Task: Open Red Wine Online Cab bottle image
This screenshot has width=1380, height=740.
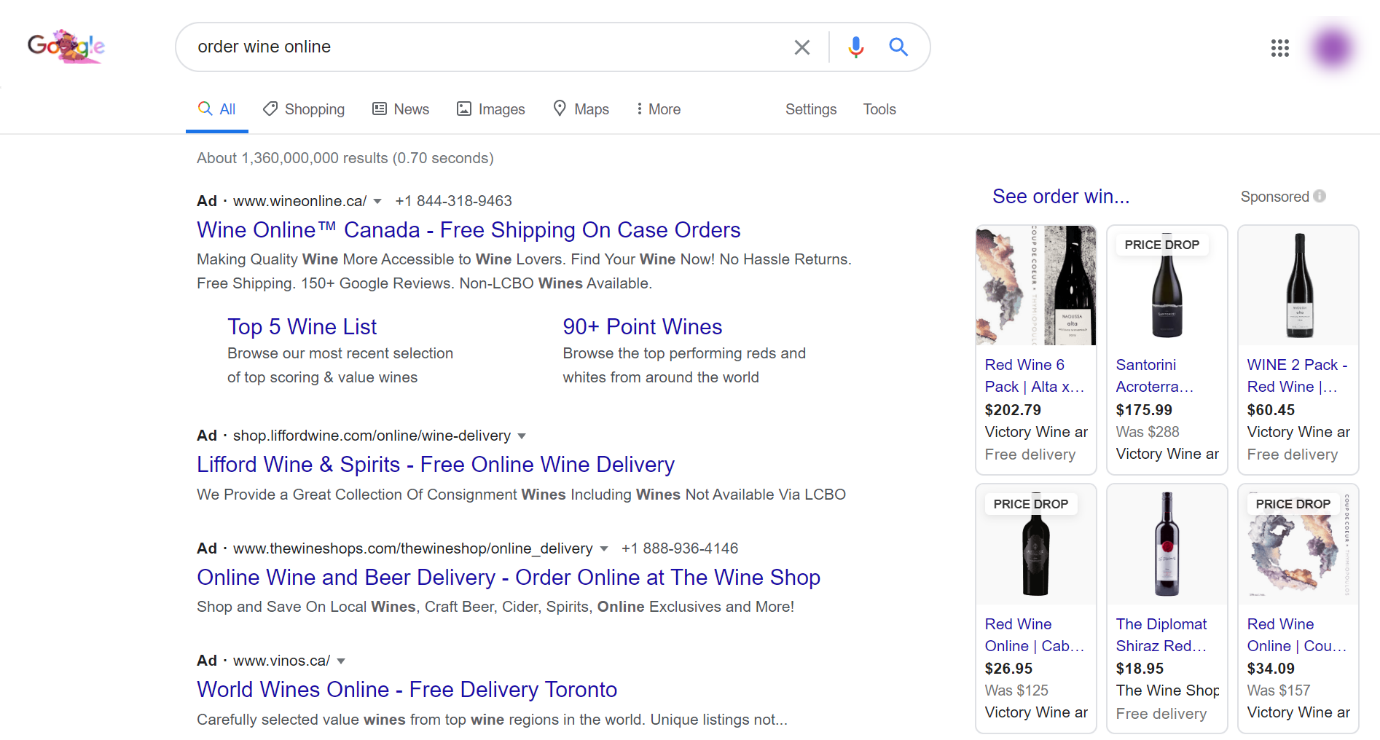Action: [1036, 545]
